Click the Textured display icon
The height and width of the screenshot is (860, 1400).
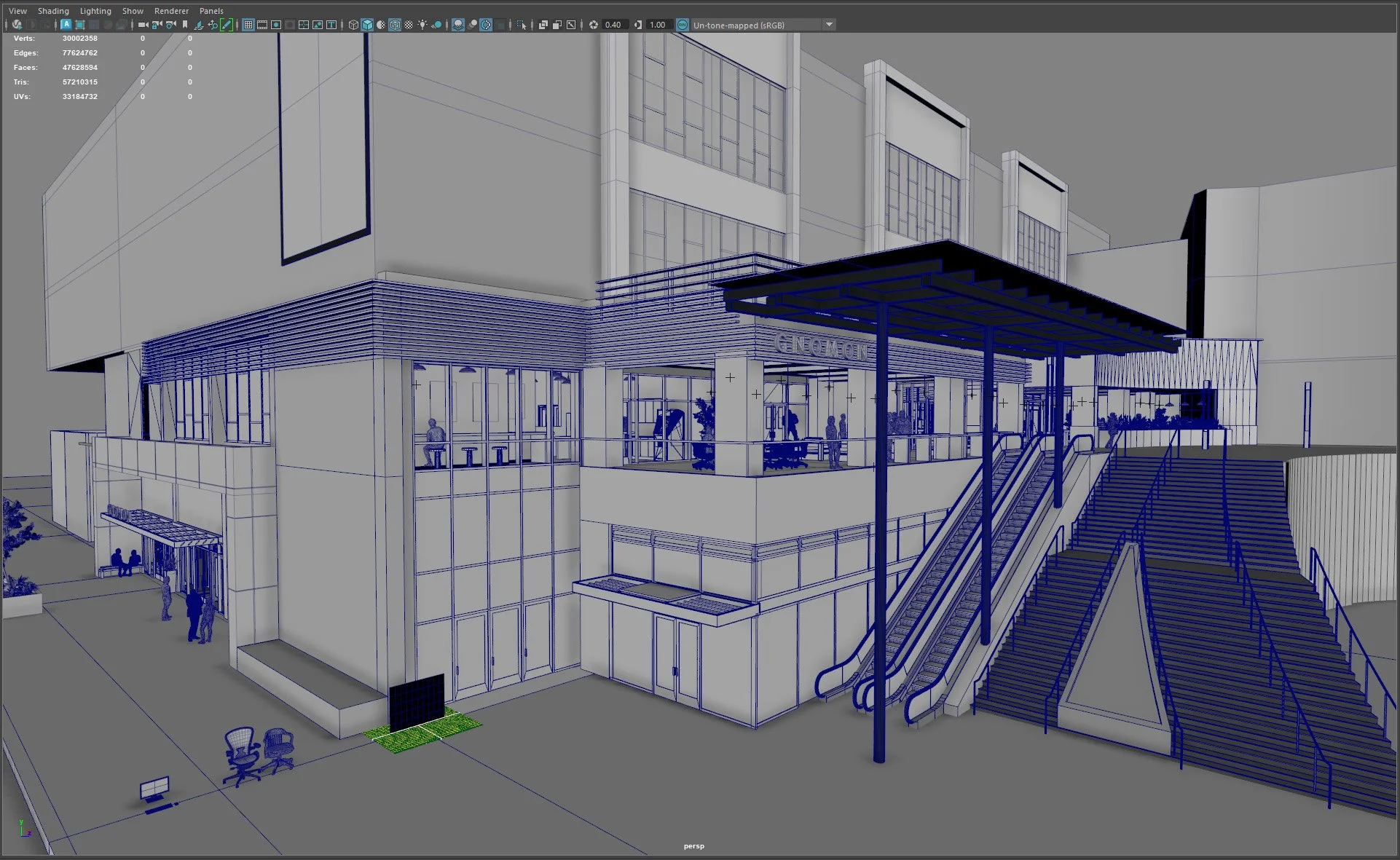[409, 25]
